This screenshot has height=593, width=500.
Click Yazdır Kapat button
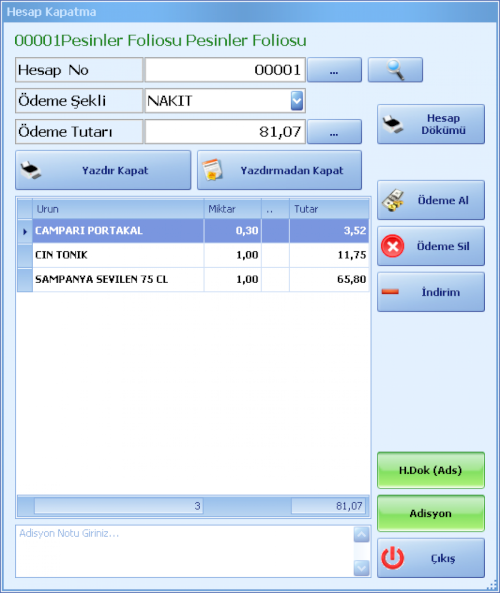pos(103,170)
